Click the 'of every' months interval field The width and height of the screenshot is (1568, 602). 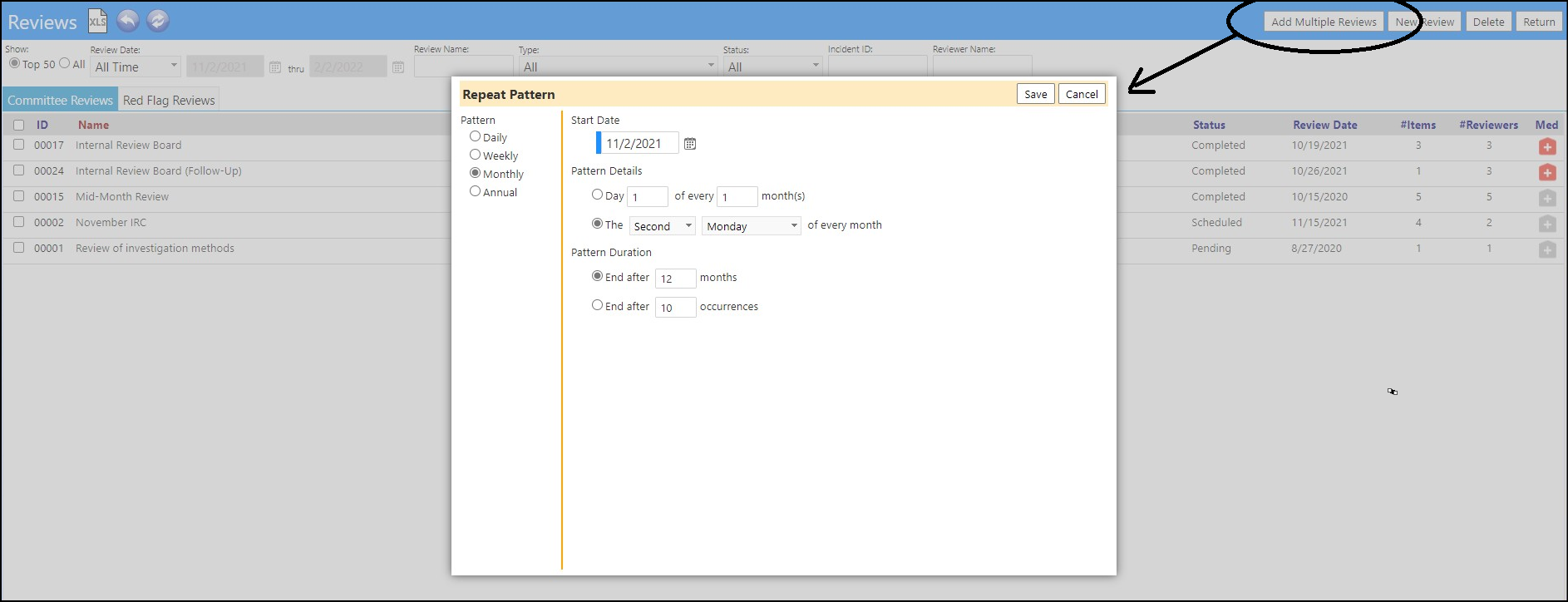737,197
